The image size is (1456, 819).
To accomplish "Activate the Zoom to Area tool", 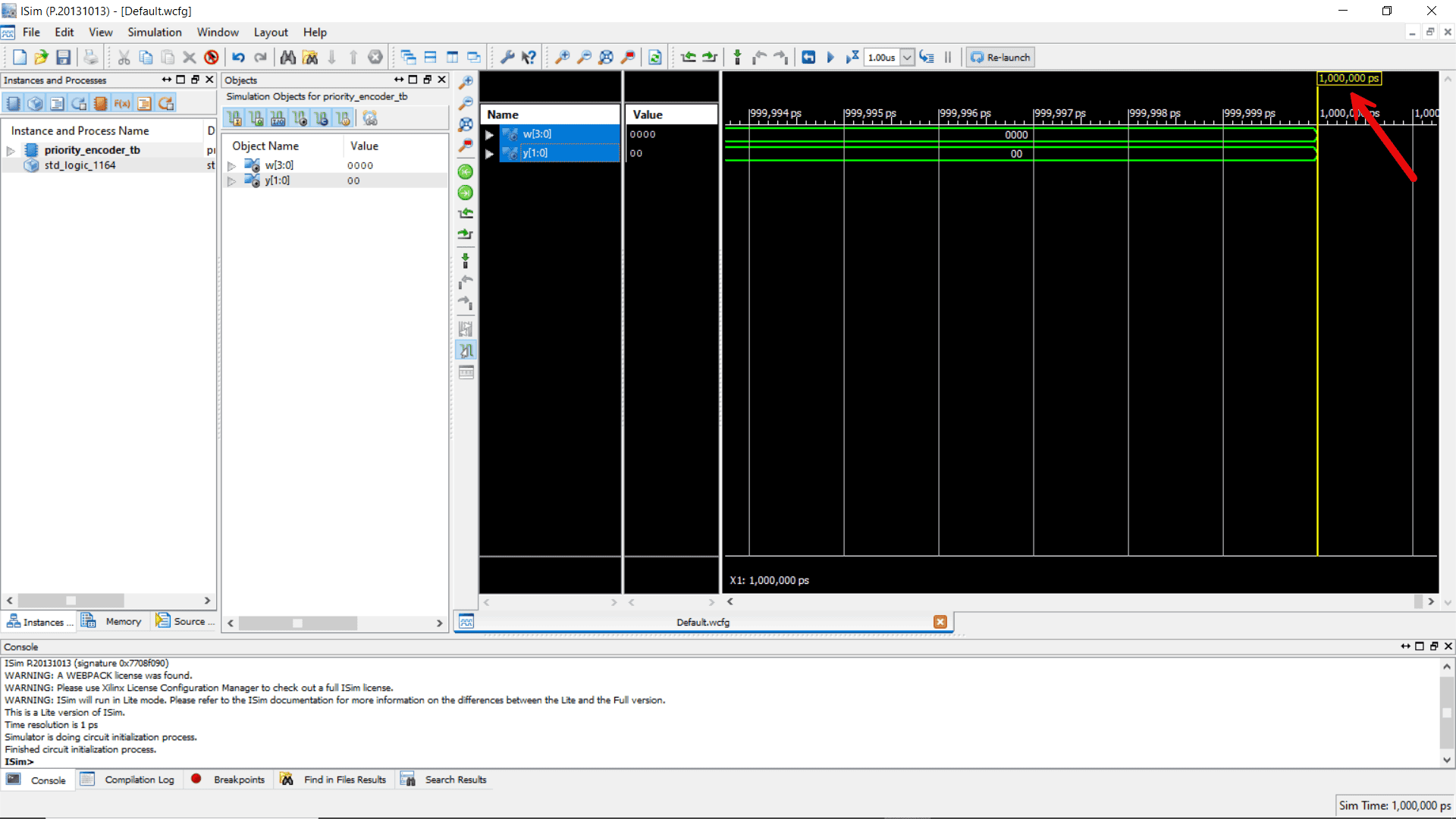I will [x=466, y=146].
